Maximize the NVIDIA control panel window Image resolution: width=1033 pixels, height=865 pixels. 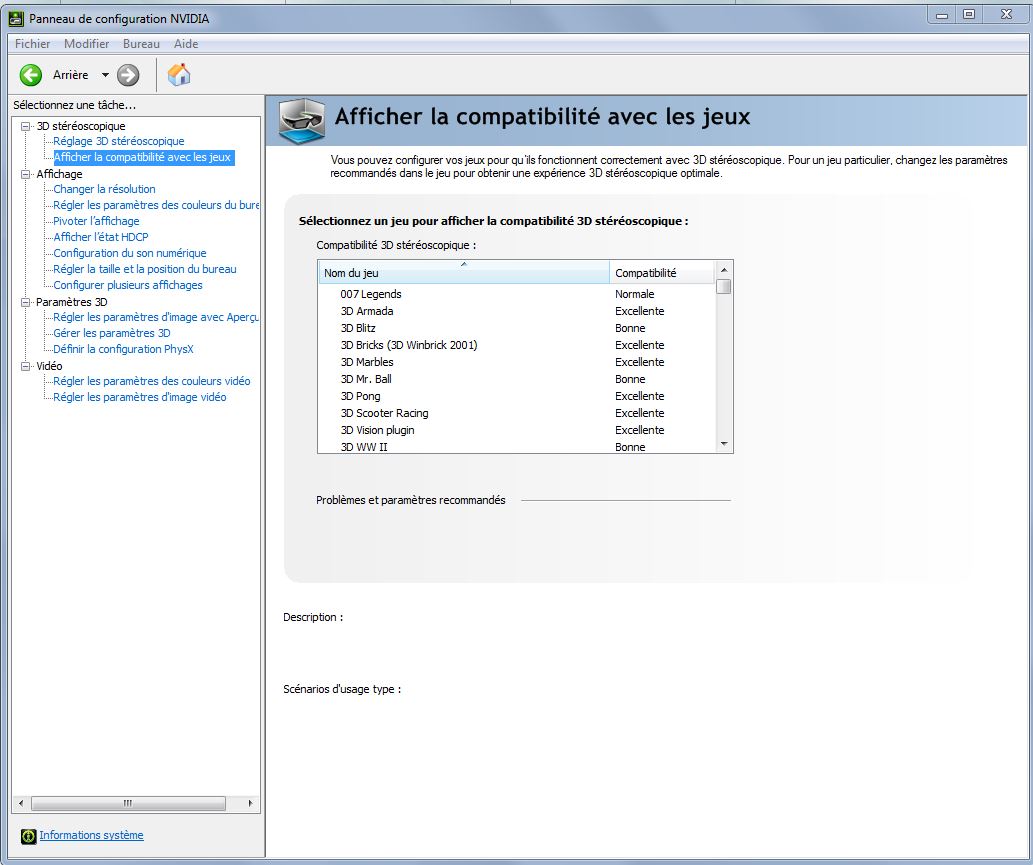click(969, 14)
